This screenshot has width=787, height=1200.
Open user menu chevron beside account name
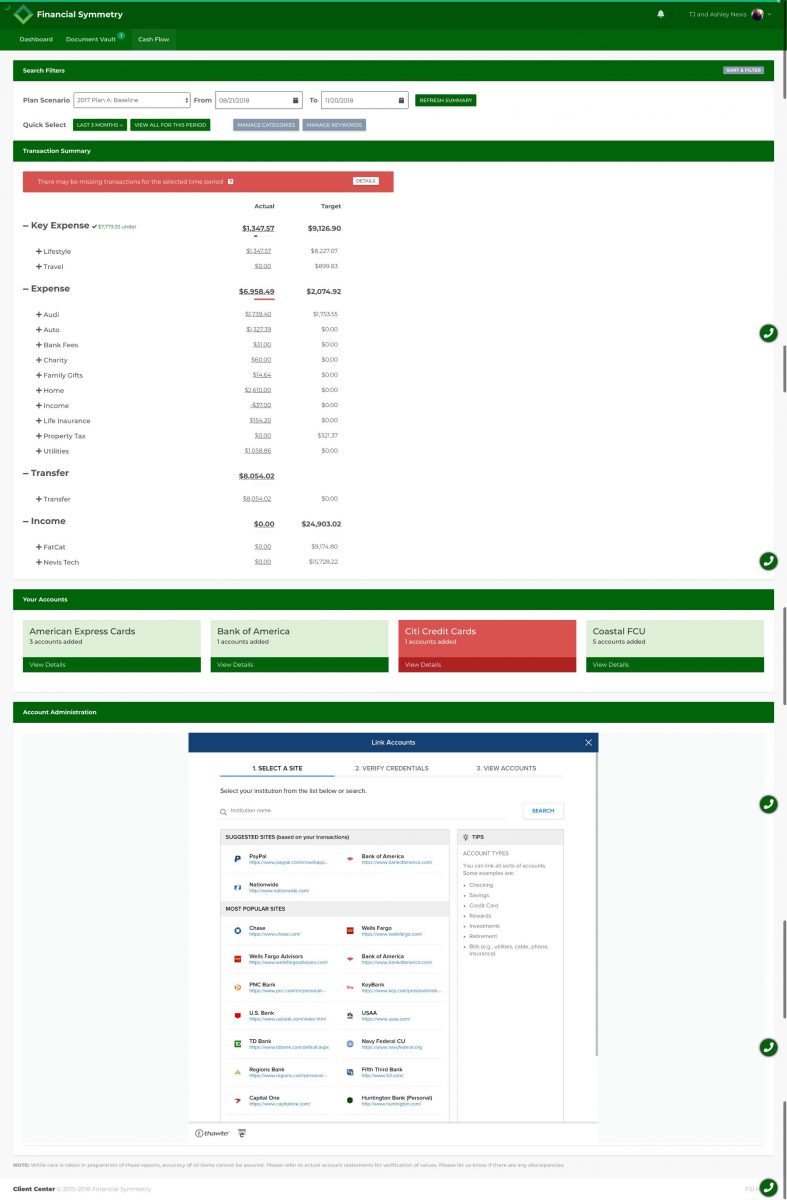(770, 14)
